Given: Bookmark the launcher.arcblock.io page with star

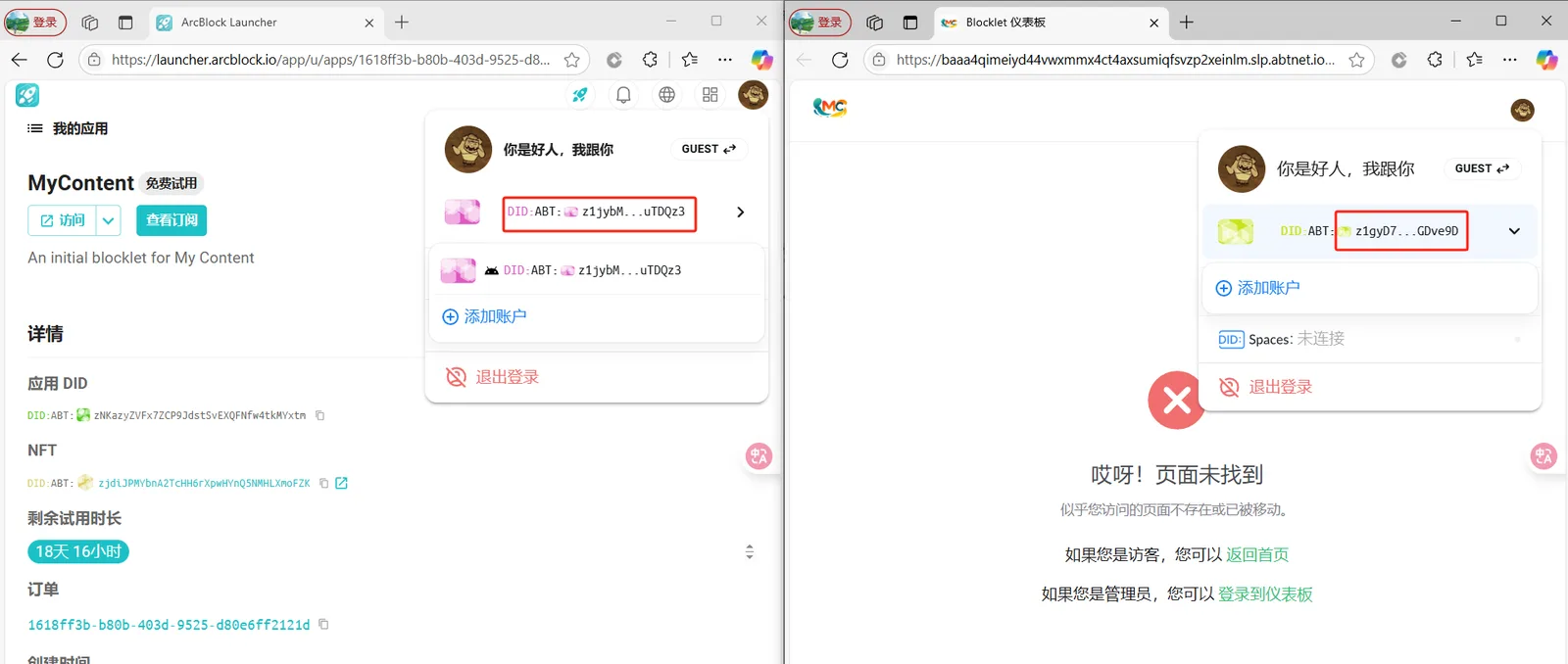Looking at the screenshot, I should (x=572, y=60).
